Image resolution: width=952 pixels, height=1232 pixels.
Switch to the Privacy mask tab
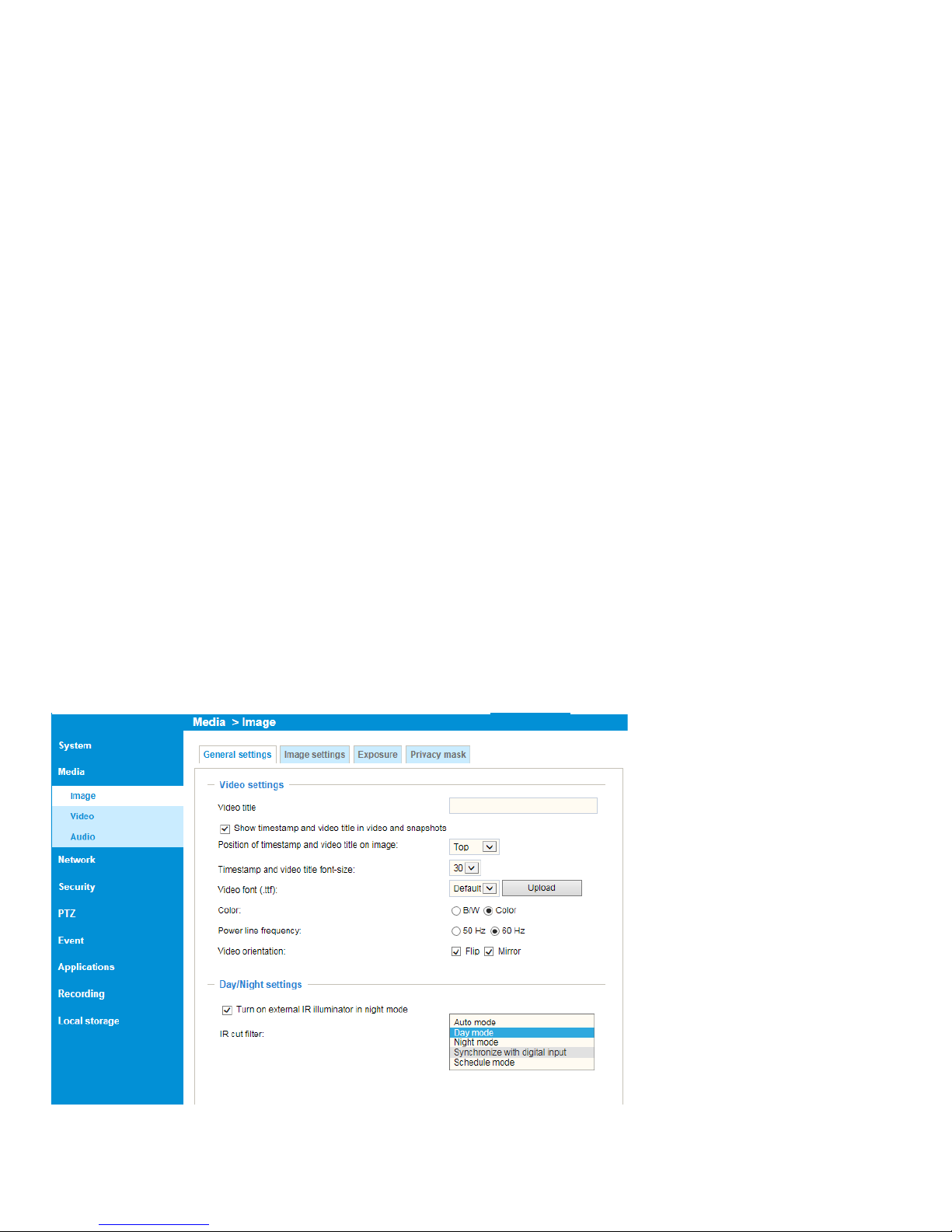click(438, 755)
